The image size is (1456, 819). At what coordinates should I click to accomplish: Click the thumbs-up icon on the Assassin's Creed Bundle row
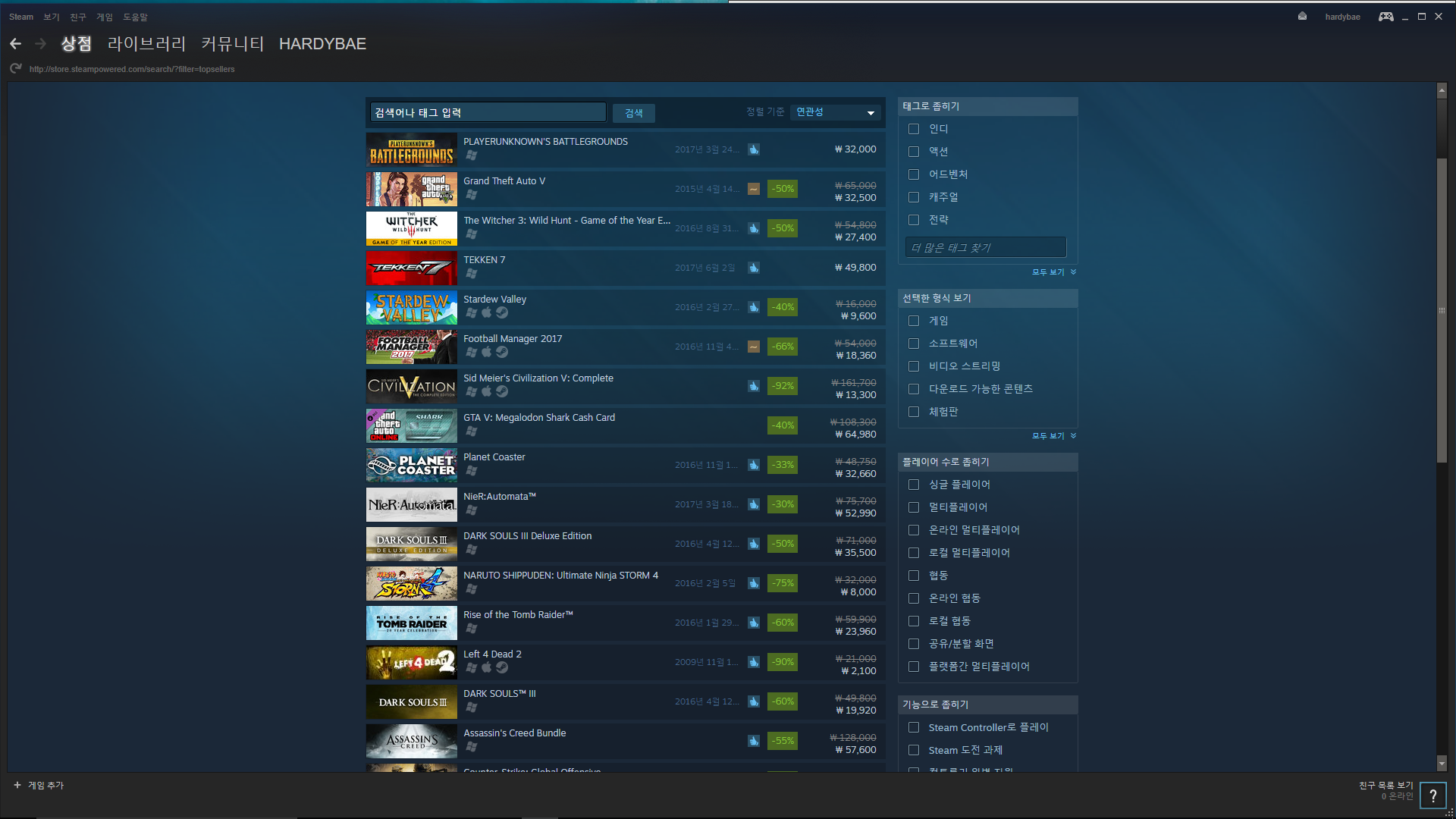pyautogui.click(x=753, y=741)
